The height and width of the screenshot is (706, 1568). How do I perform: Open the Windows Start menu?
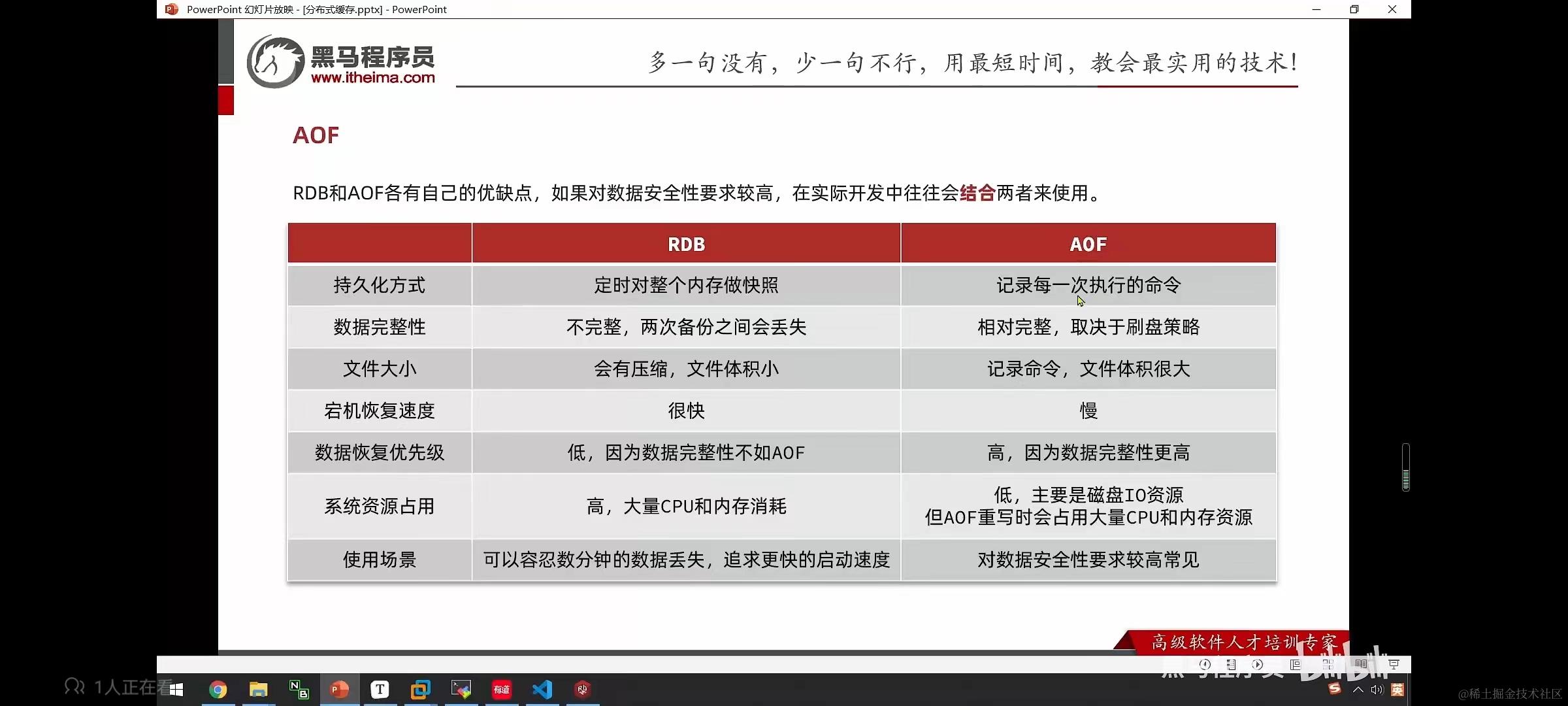click(176, 690)
